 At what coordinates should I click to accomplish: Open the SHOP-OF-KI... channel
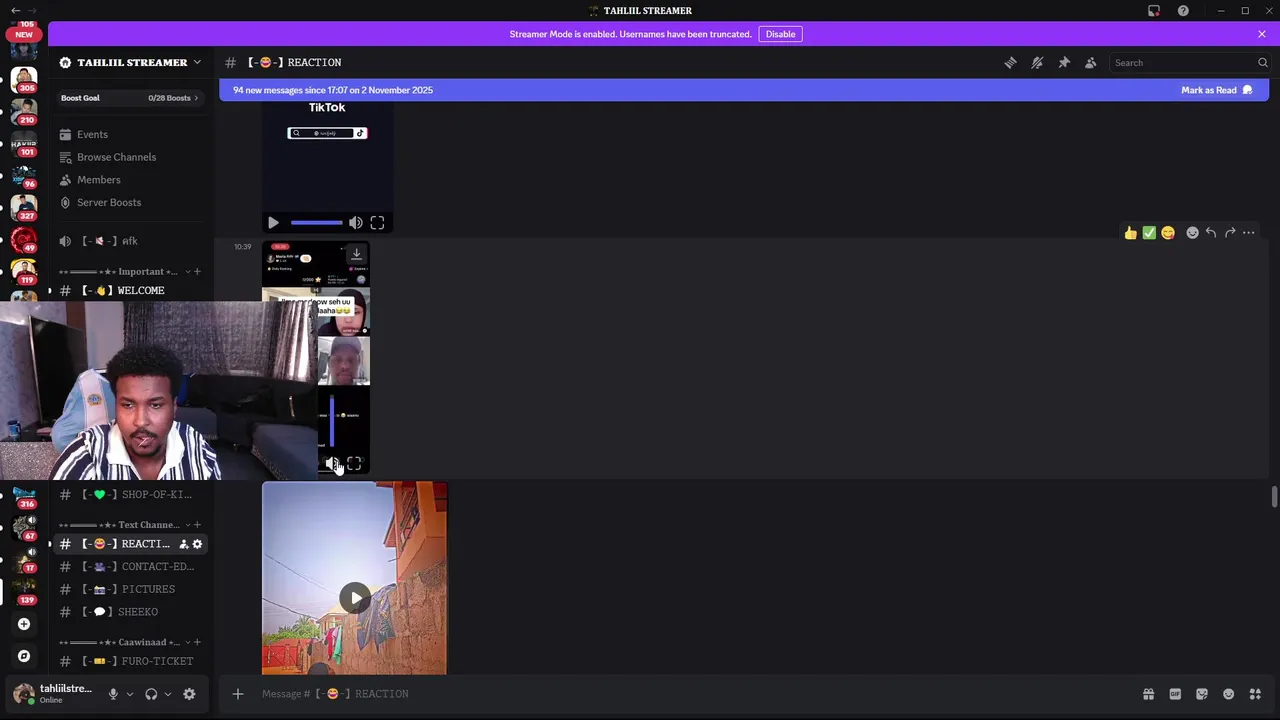coord(130,494)
